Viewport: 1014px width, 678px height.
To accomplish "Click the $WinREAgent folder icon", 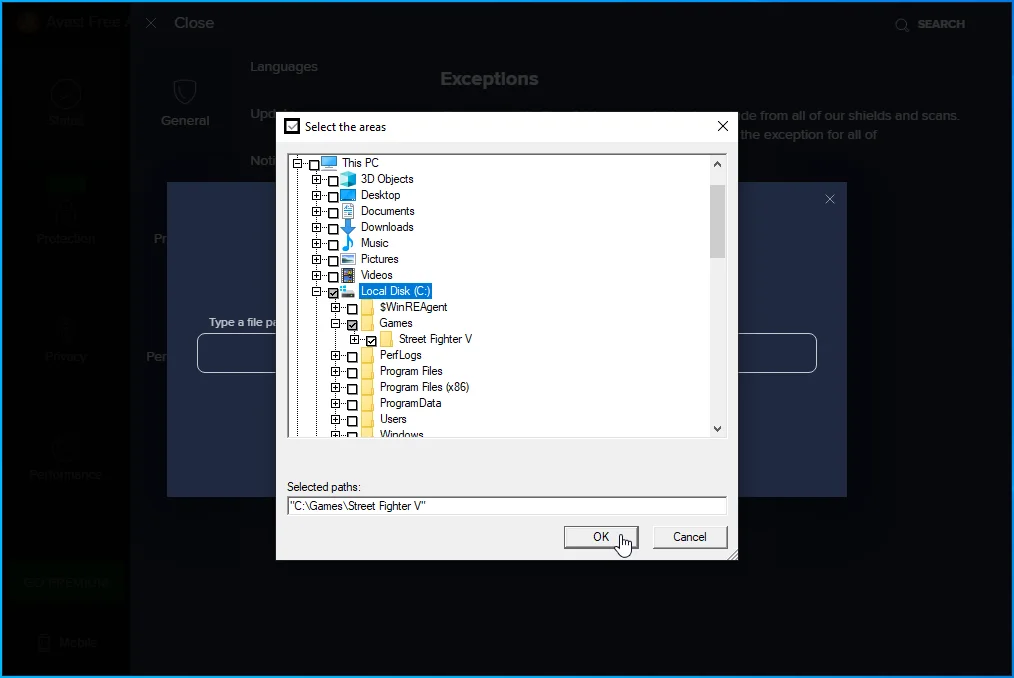I will (367, 307).
